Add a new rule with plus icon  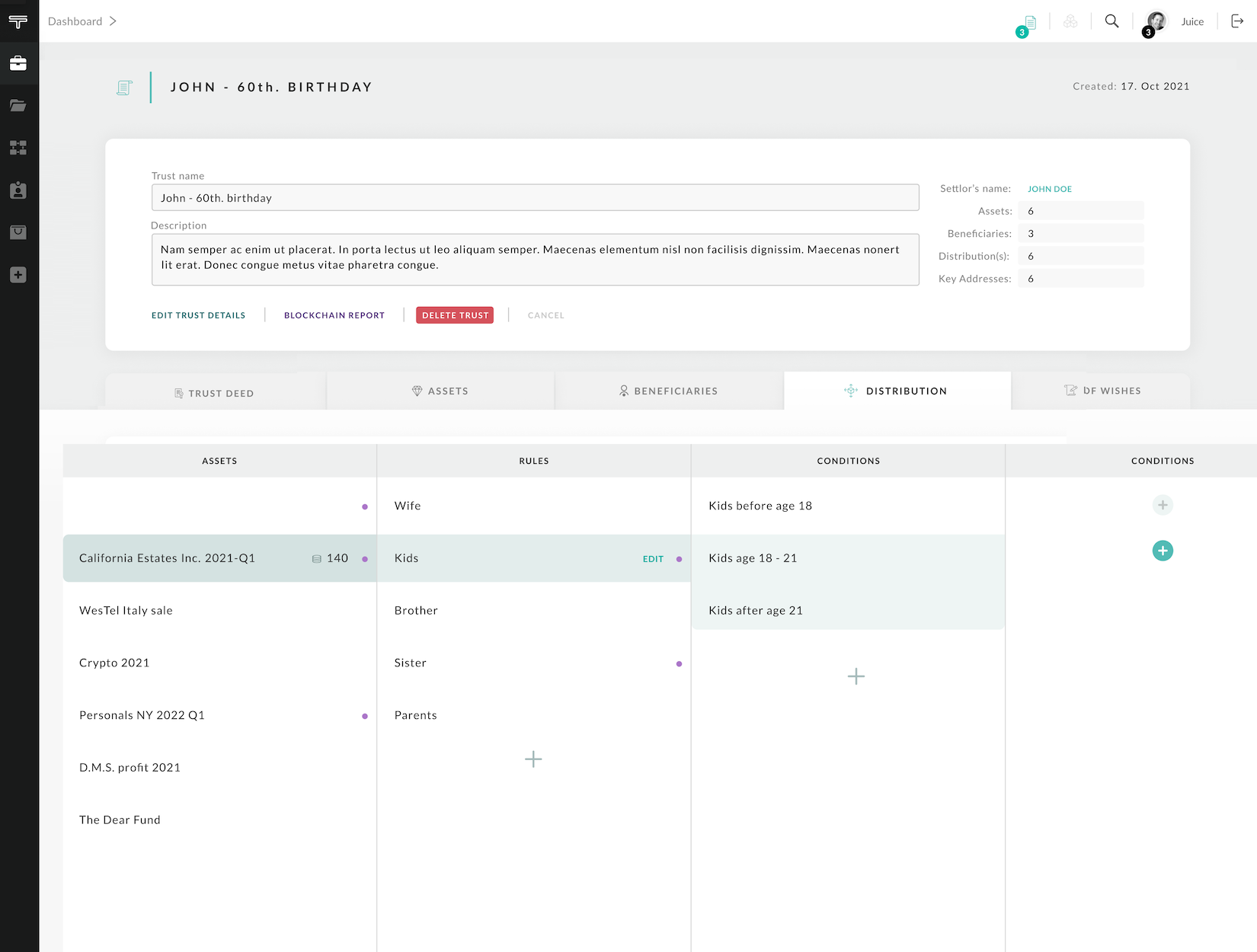[533, 759]
